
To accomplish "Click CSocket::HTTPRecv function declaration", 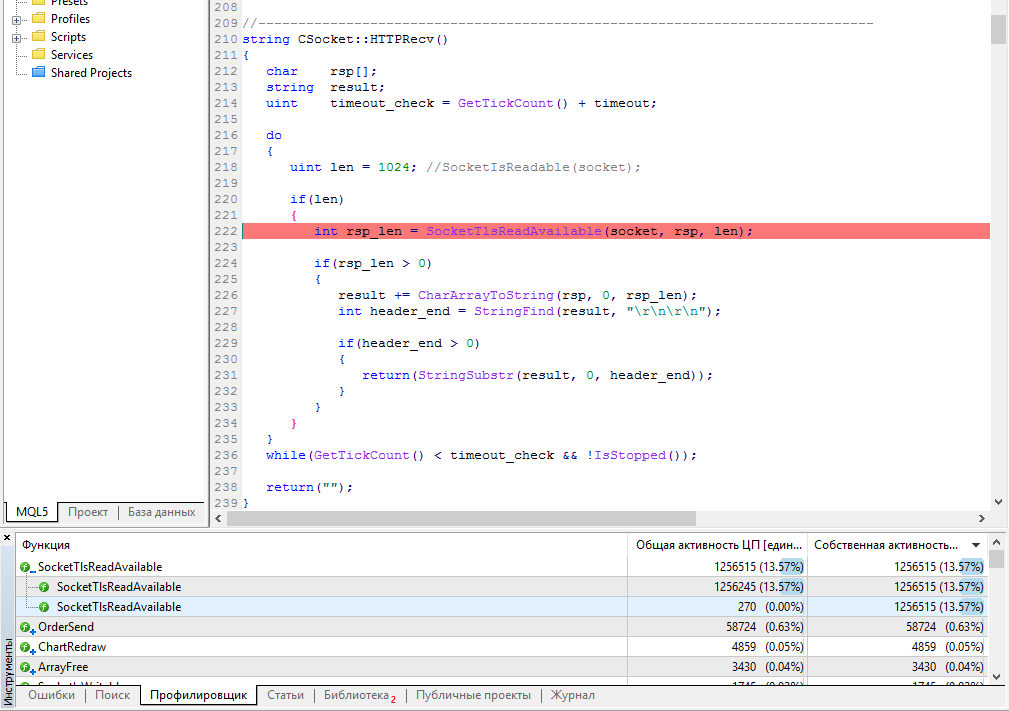I will click(373, 39).
